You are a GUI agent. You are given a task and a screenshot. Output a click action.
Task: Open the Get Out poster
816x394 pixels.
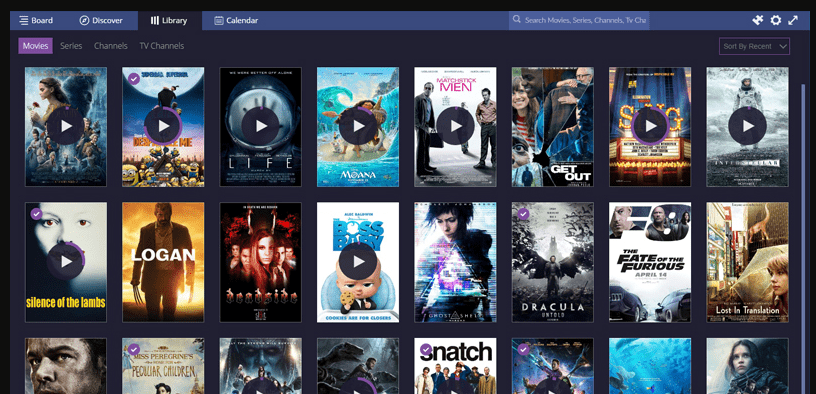553,126
